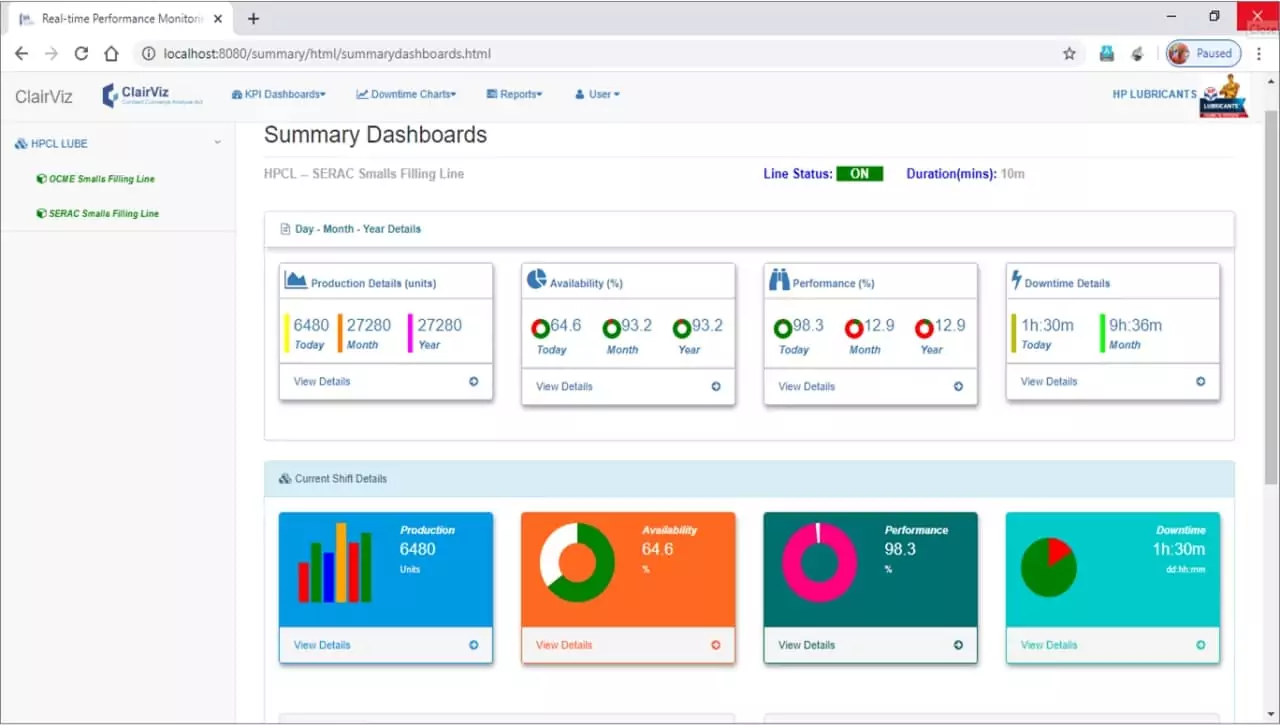Click the blue extension icon in toolbar
The image size is (1280, 725).
click(x=1107, y=54)
